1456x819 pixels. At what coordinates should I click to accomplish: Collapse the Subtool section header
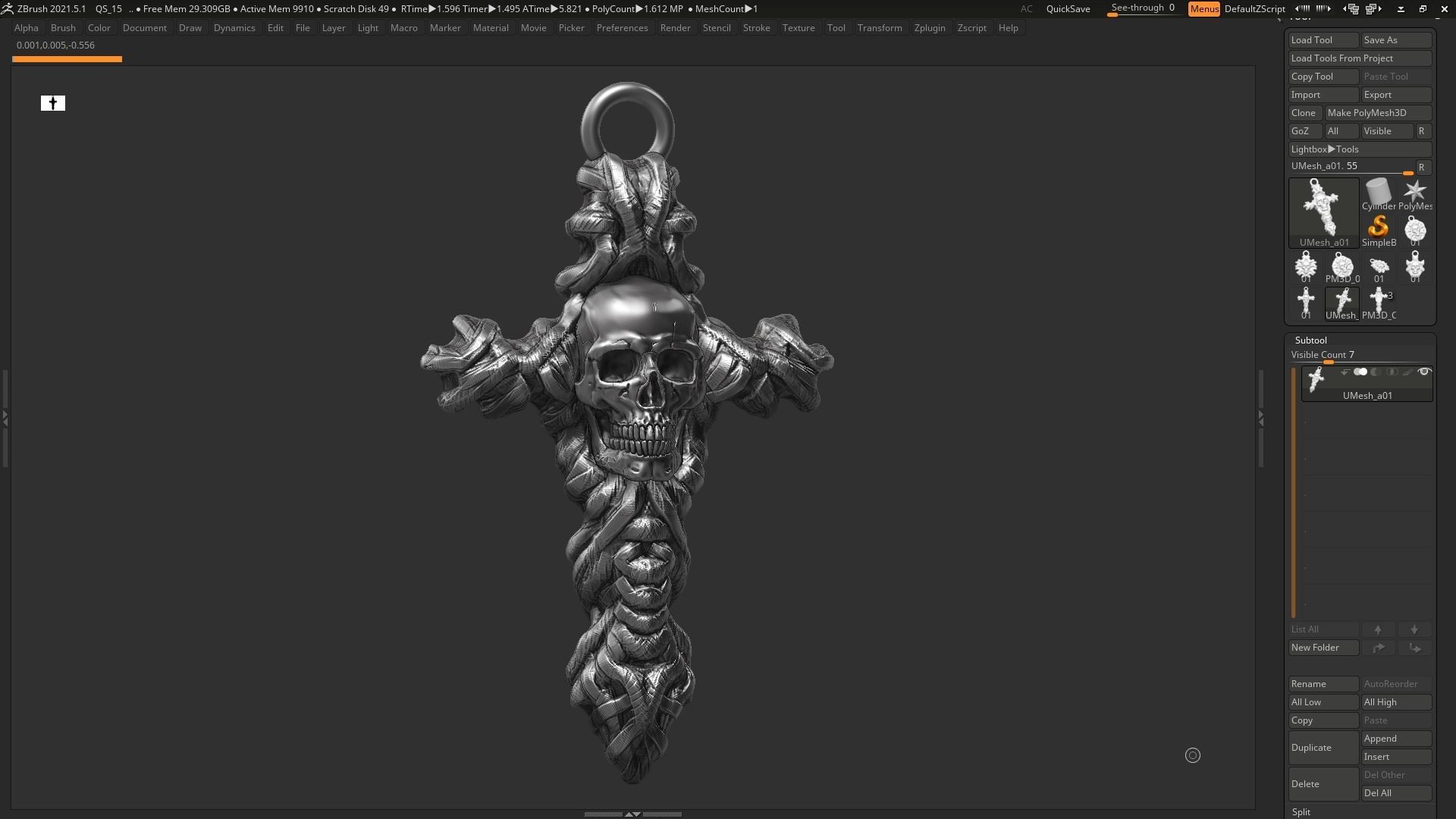[x=1310, y=340]
